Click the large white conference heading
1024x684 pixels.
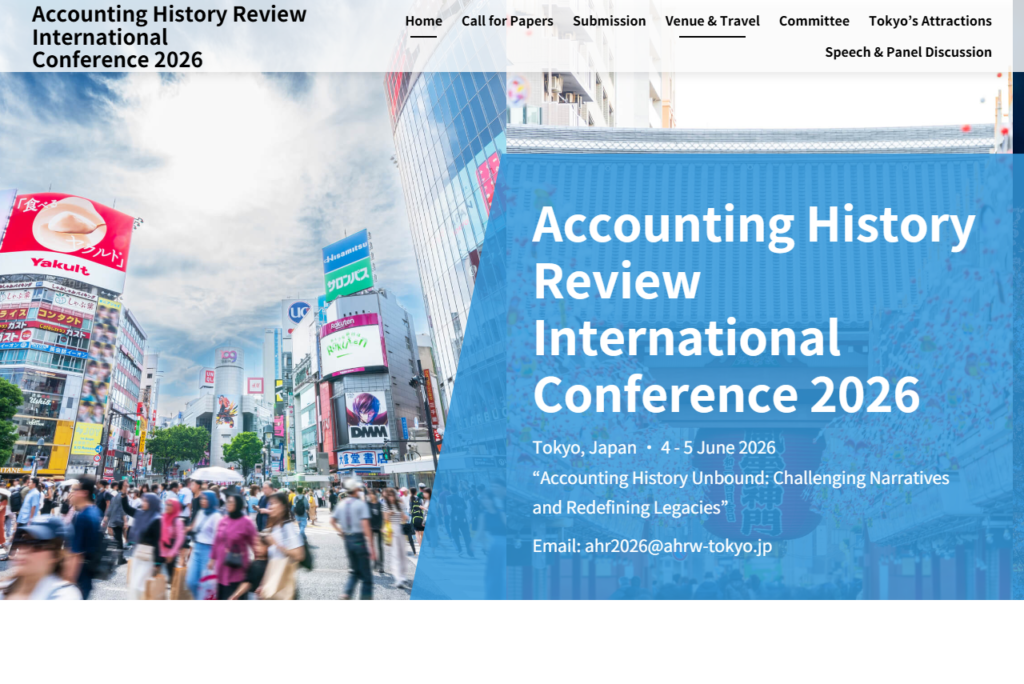click(x=753, y=309)
